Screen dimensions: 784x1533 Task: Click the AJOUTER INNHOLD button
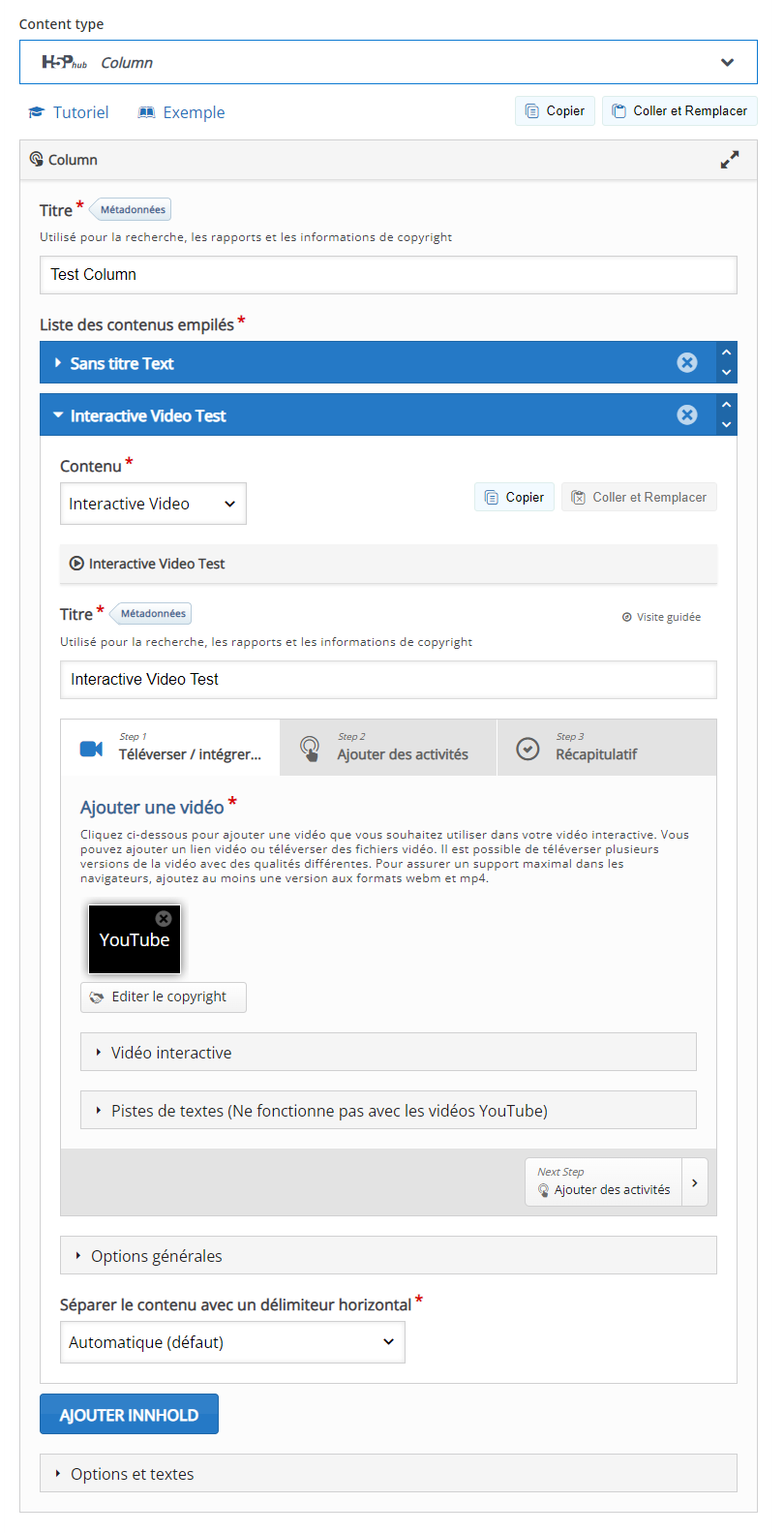[x=129, y=1415]
